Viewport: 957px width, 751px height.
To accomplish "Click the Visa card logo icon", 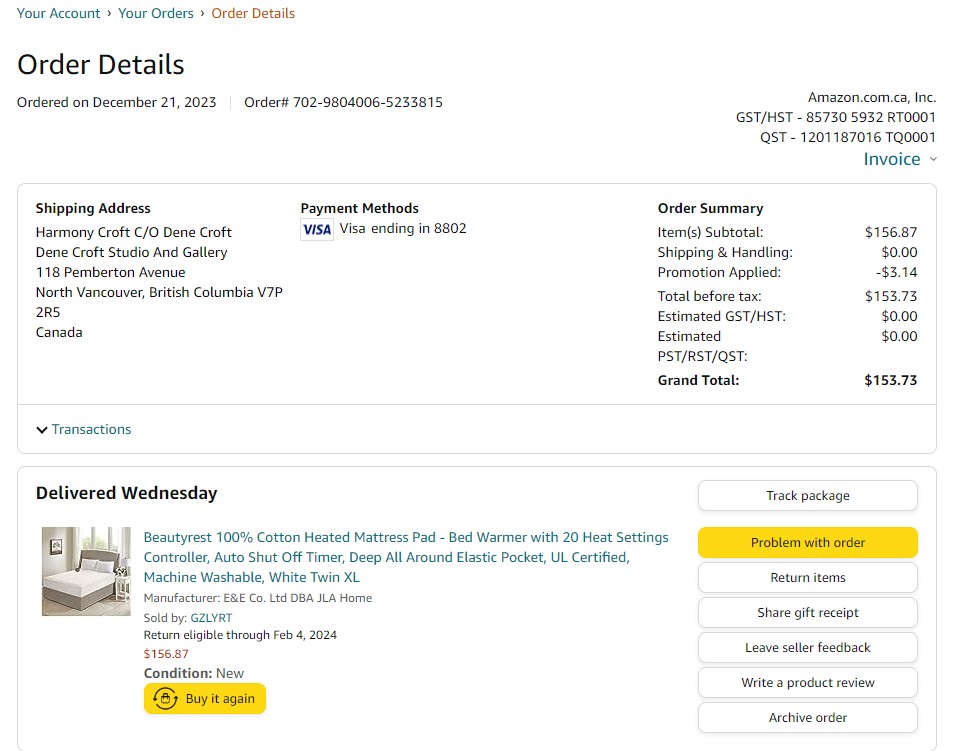I will (317, 230).
